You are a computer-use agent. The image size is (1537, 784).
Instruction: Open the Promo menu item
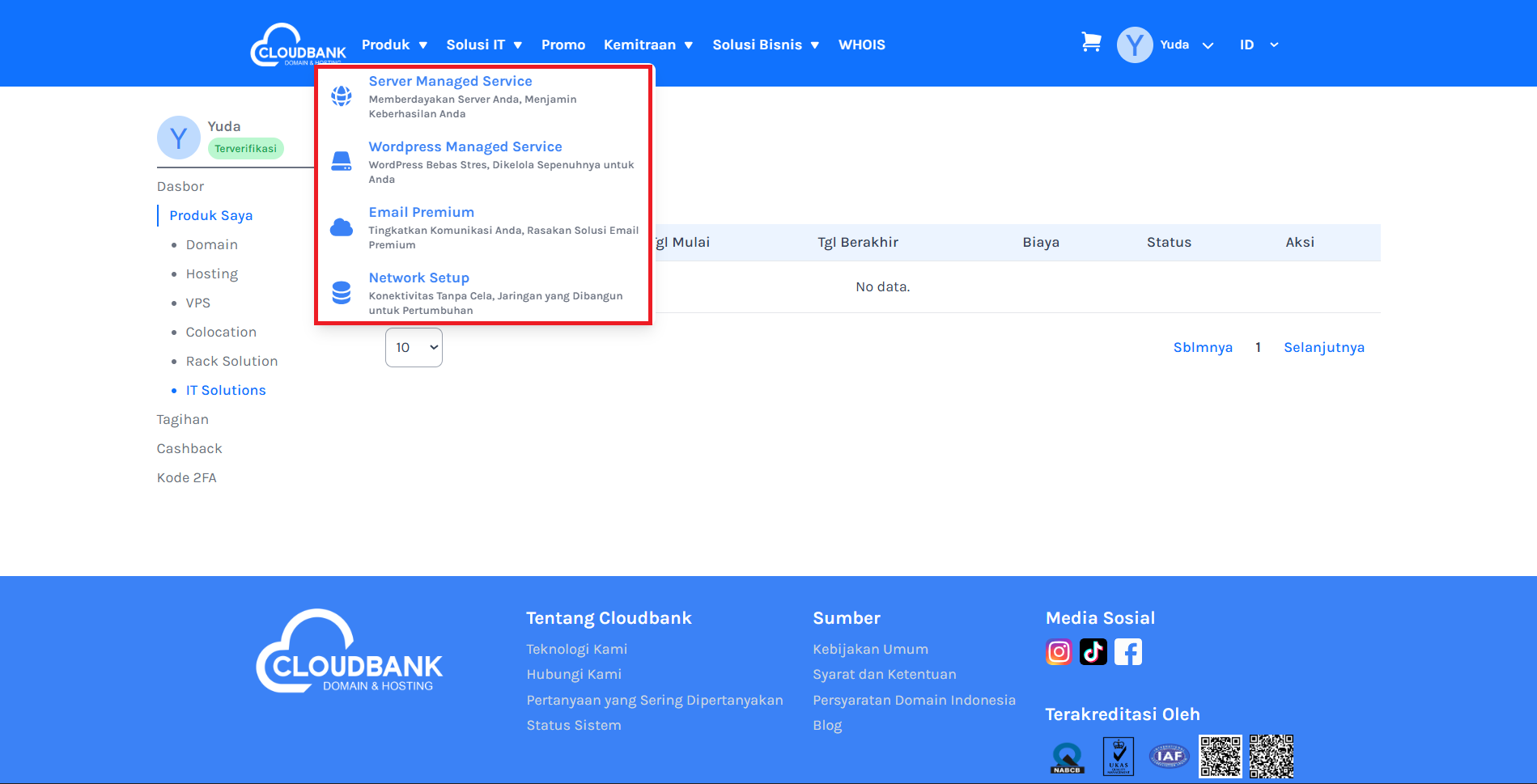[x=563, y=45]
